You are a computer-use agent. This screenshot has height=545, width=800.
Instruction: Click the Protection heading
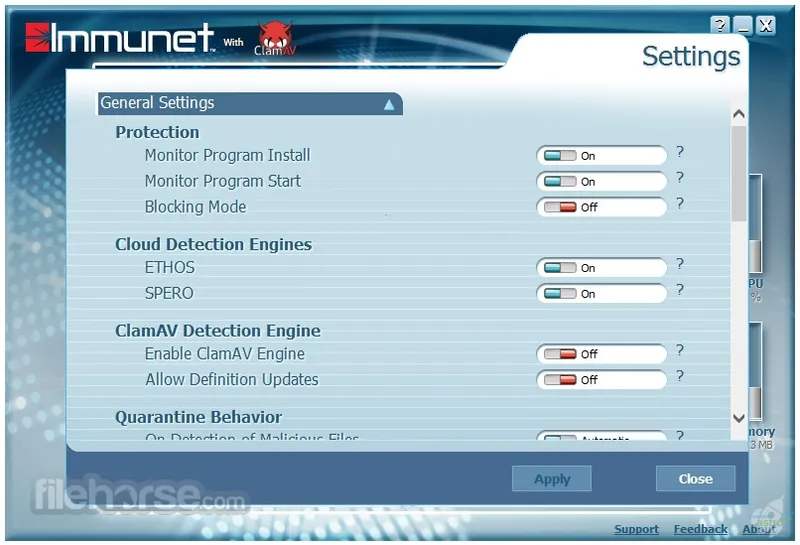[157, 132]
